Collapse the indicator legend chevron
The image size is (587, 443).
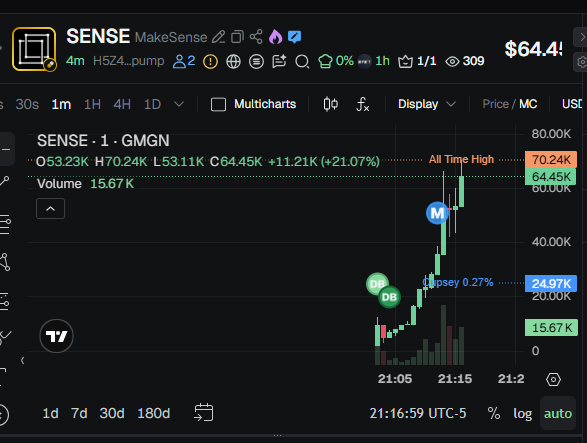(x=51, y=209)
